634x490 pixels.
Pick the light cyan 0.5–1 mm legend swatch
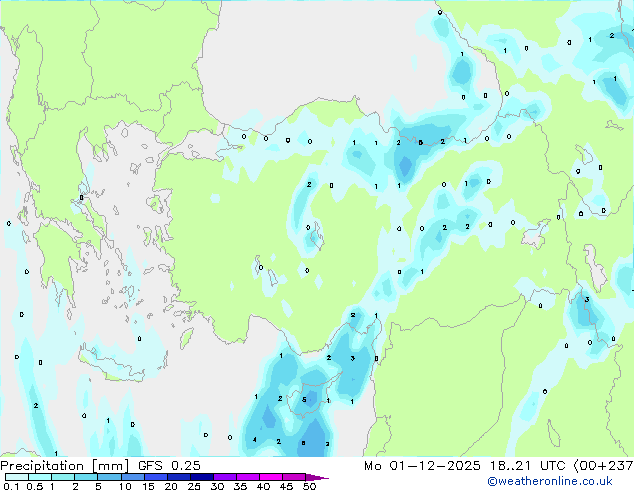coord(40,477)
